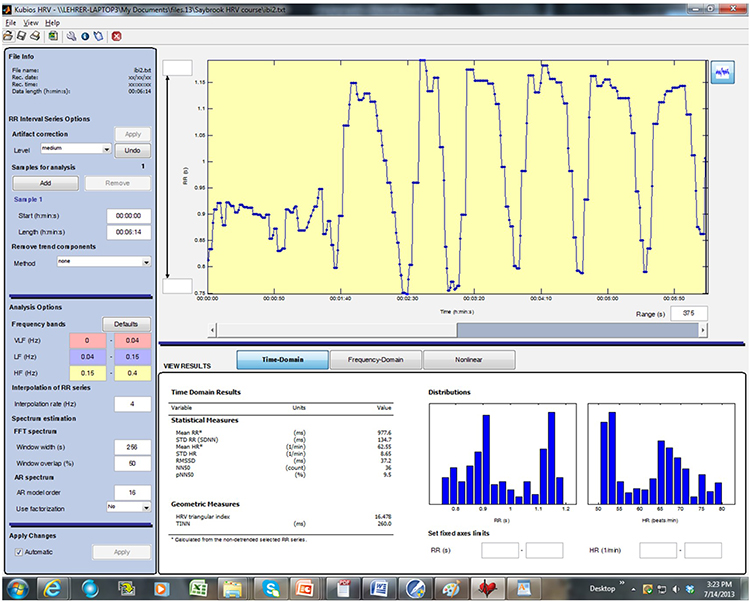The image size is (750, 602).
Task: Click the open file folder toolbar icon
Action: point(9,35)
